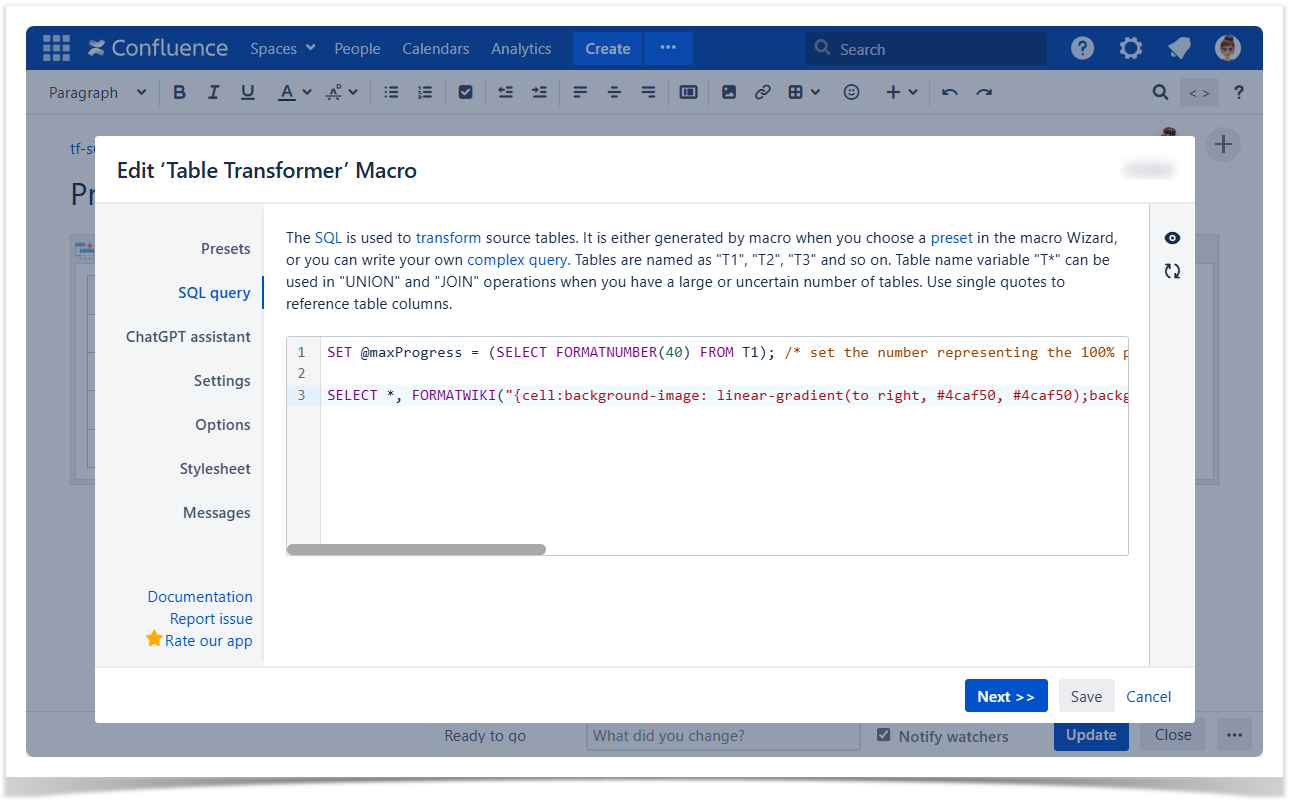Open the notifications bell icon
Screen dimensions: 1297x806
point(1179,48)
